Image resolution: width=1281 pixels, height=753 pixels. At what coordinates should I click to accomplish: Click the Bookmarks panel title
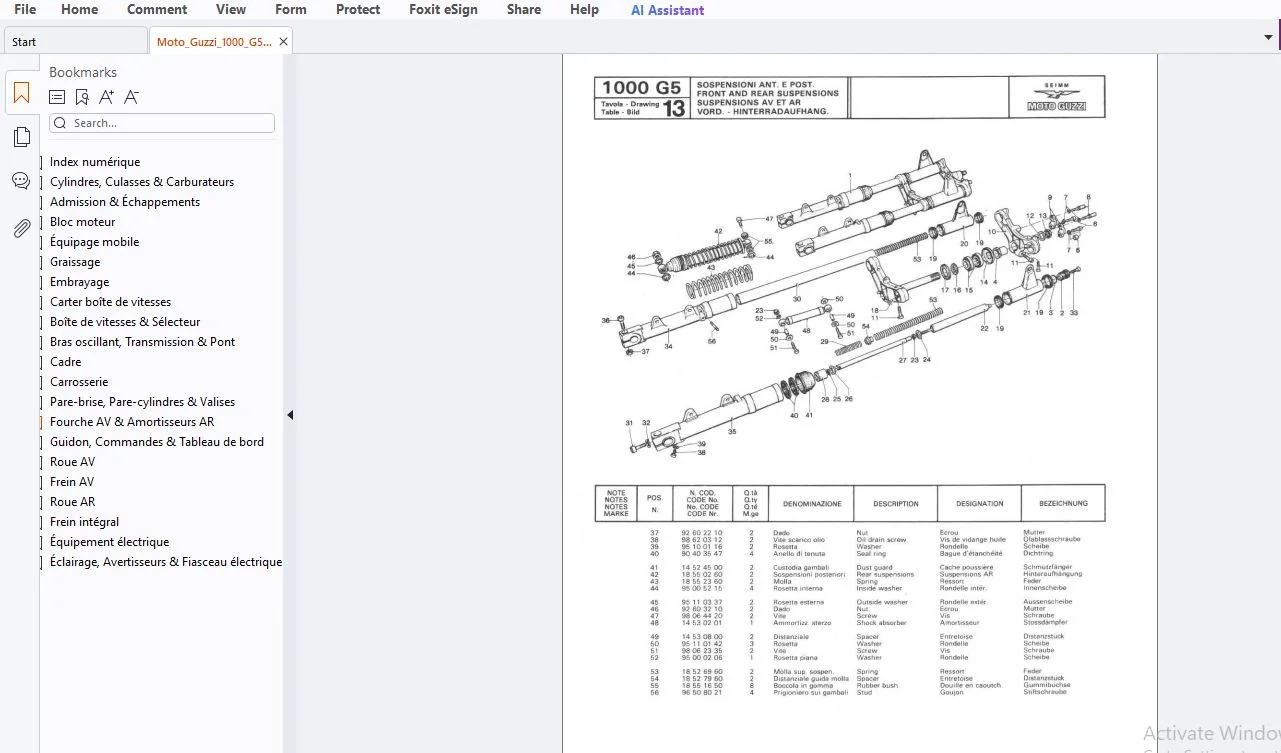(x=83, y=72)
